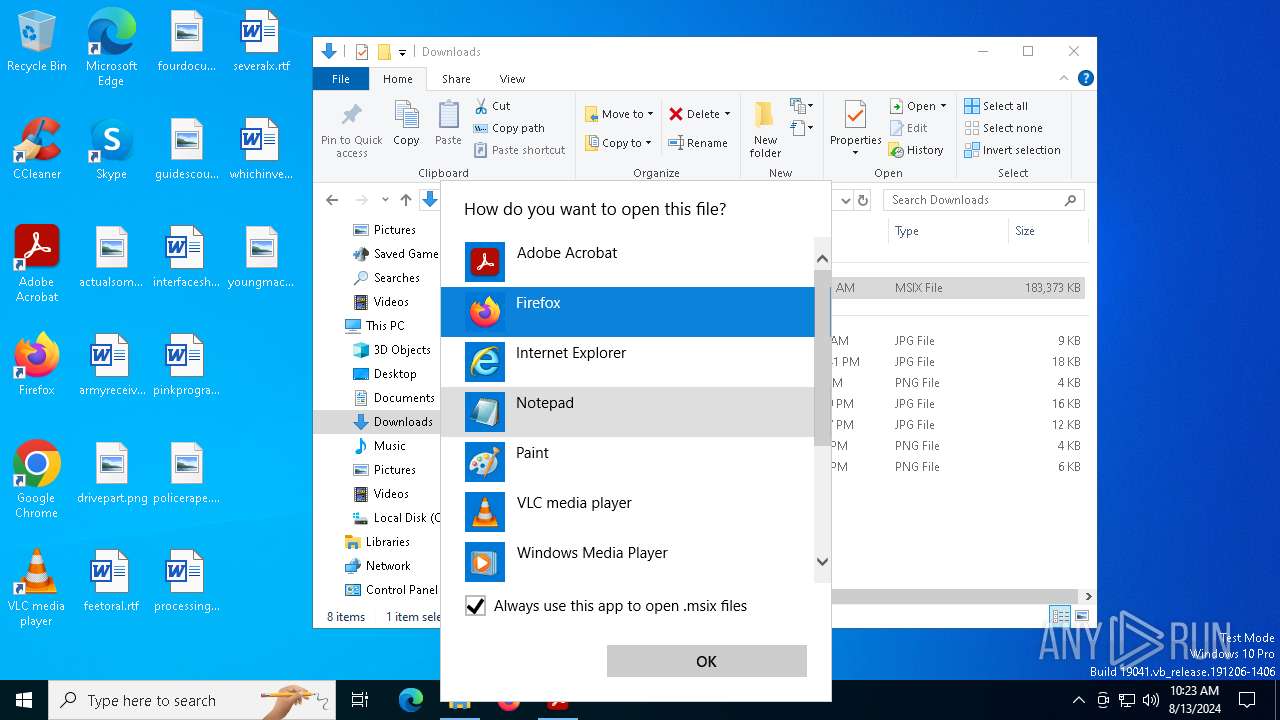Open Network in the navigation pane
The width and height of the screenshot is (1280, 720).
(x=378, y=566)
